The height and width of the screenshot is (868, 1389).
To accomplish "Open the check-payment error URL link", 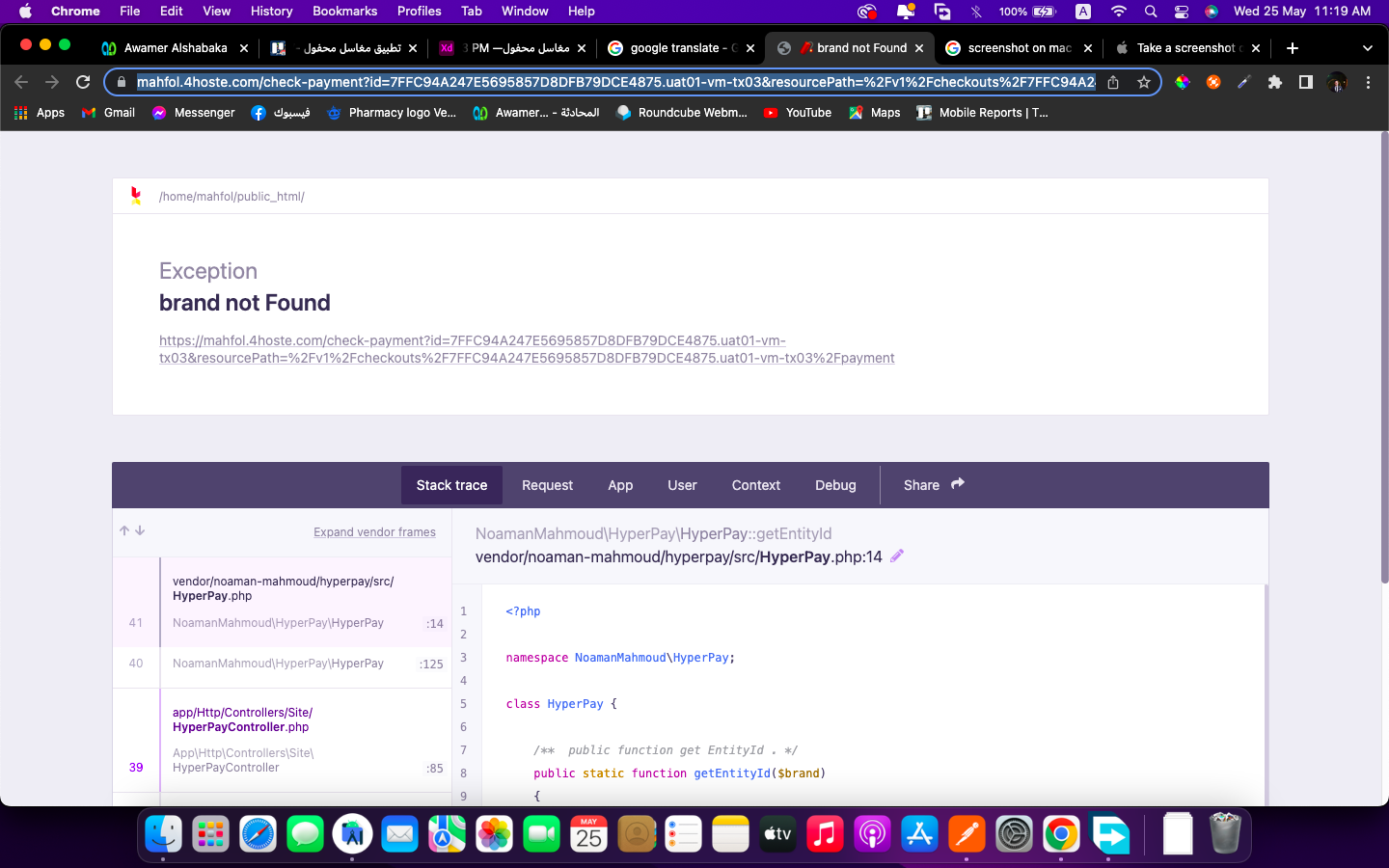I will click(526, 349).
